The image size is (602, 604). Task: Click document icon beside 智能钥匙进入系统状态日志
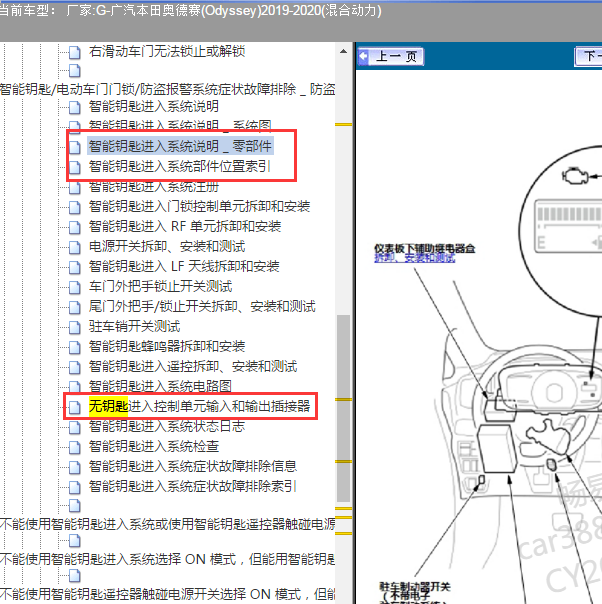pos(75,427)
